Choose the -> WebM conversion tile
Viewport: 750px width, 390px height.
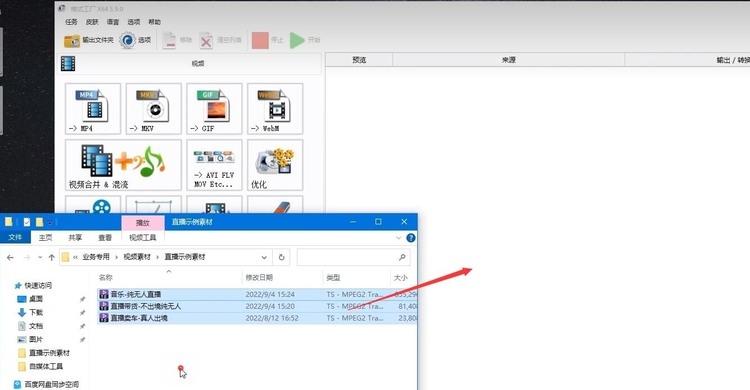coord(275,109)
